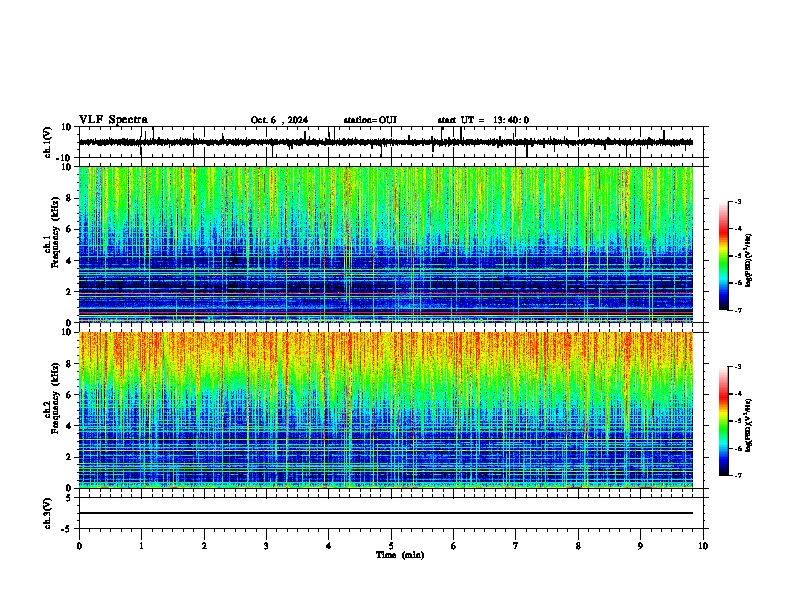Select the 'Oct. 6 , 2024' date text
Screen dimensions: 792x612
279,120
